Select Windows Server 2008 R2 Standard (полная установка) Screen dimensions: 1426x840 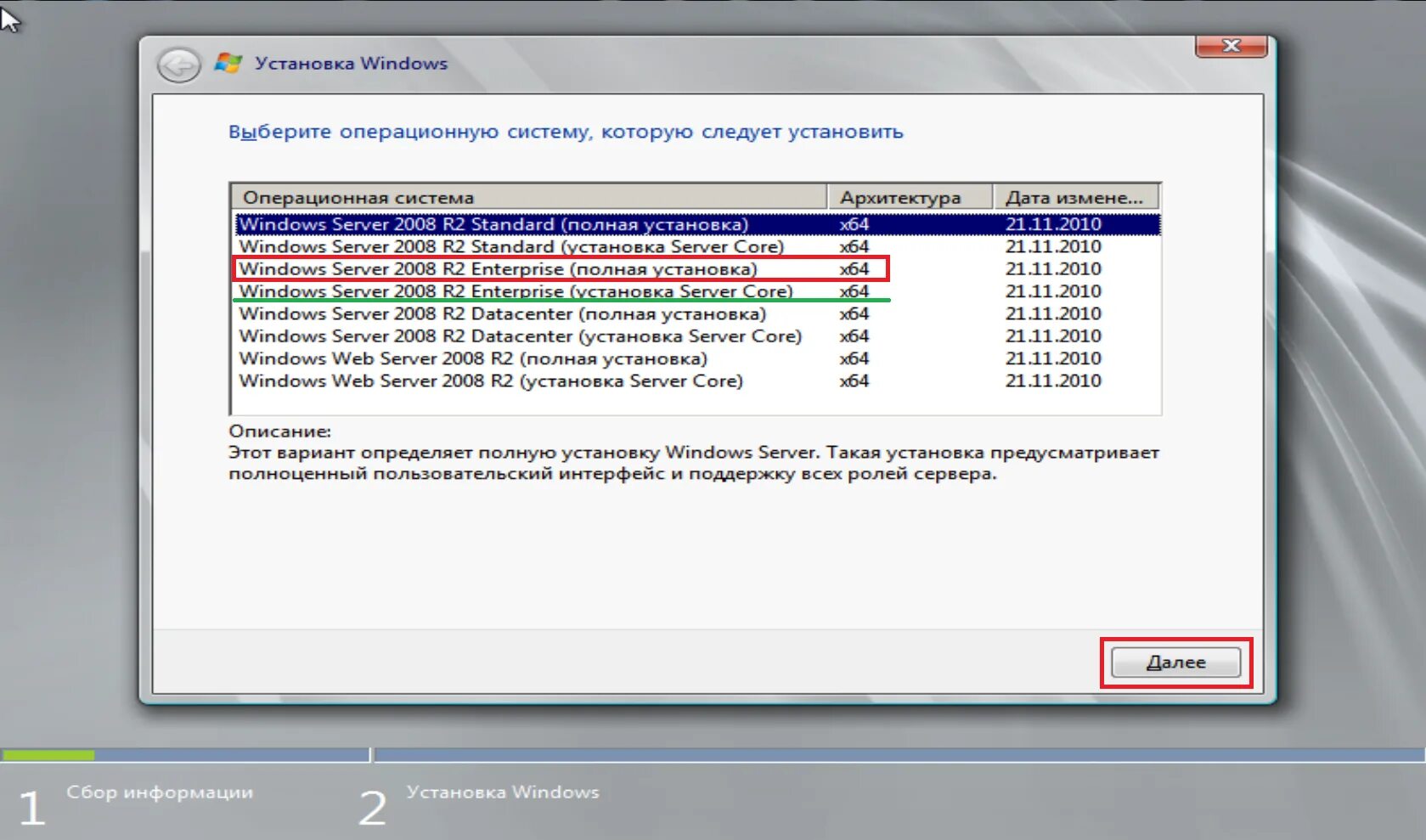tap(697, 224)
